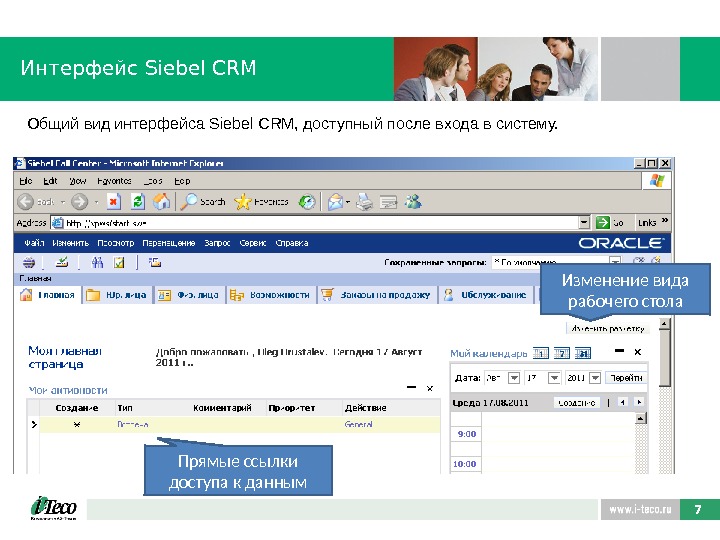Switch to the Возможности tab
Viewport: 720px width, 540px height.
(270, 295)
